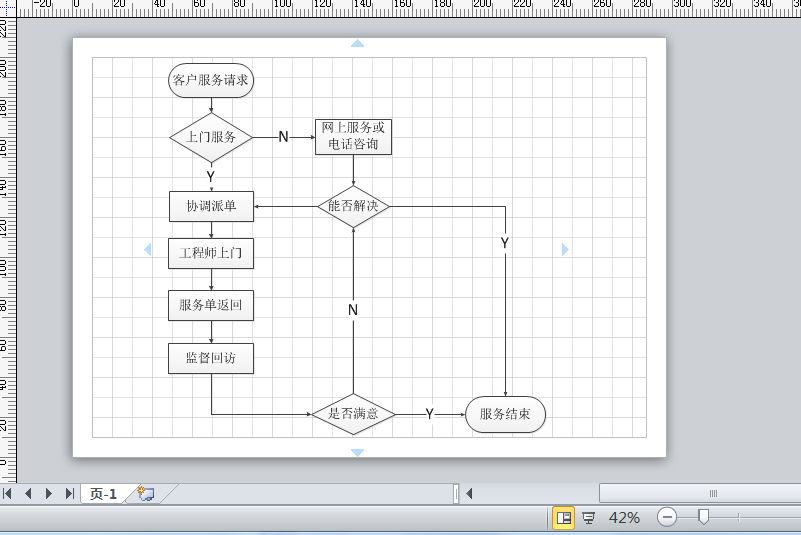This screenshot has width=801, height=535.
Task: Select the 页-1 page tab
Action: pyautogui.click(x=103, y=493)
